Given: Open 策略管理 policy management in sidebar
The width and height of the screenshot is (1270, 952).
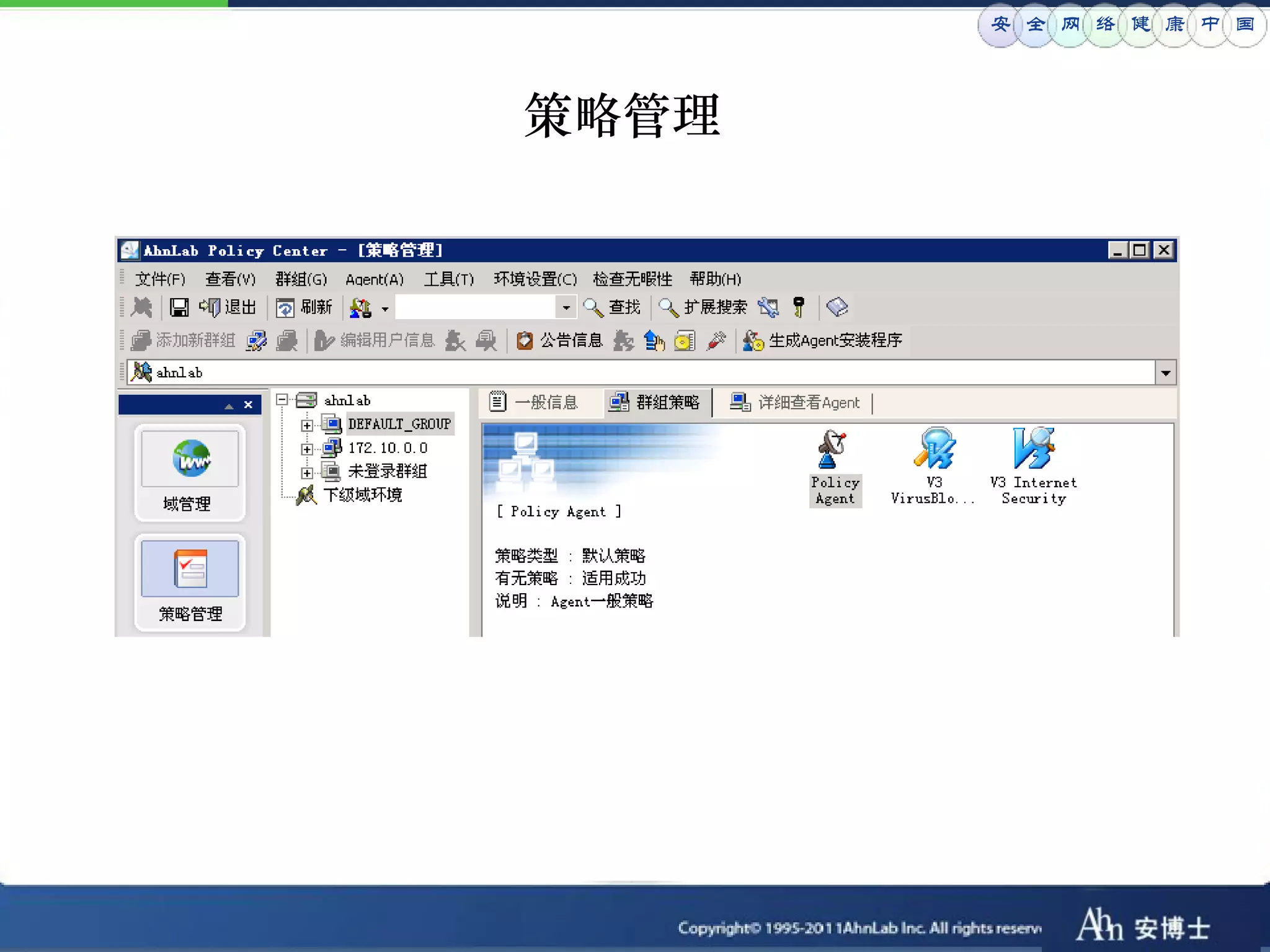Looking at the screenshot, I should 189,582.
